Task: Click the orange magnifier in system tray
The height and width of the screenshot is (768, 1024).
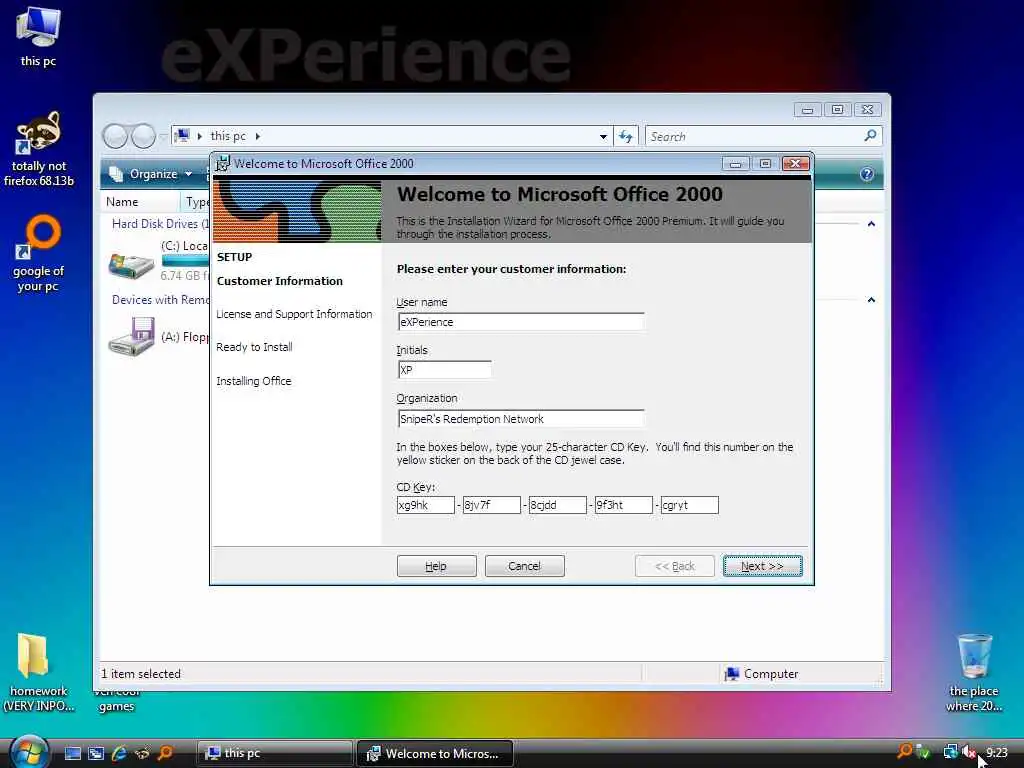Action: click(x=904, y=751)
